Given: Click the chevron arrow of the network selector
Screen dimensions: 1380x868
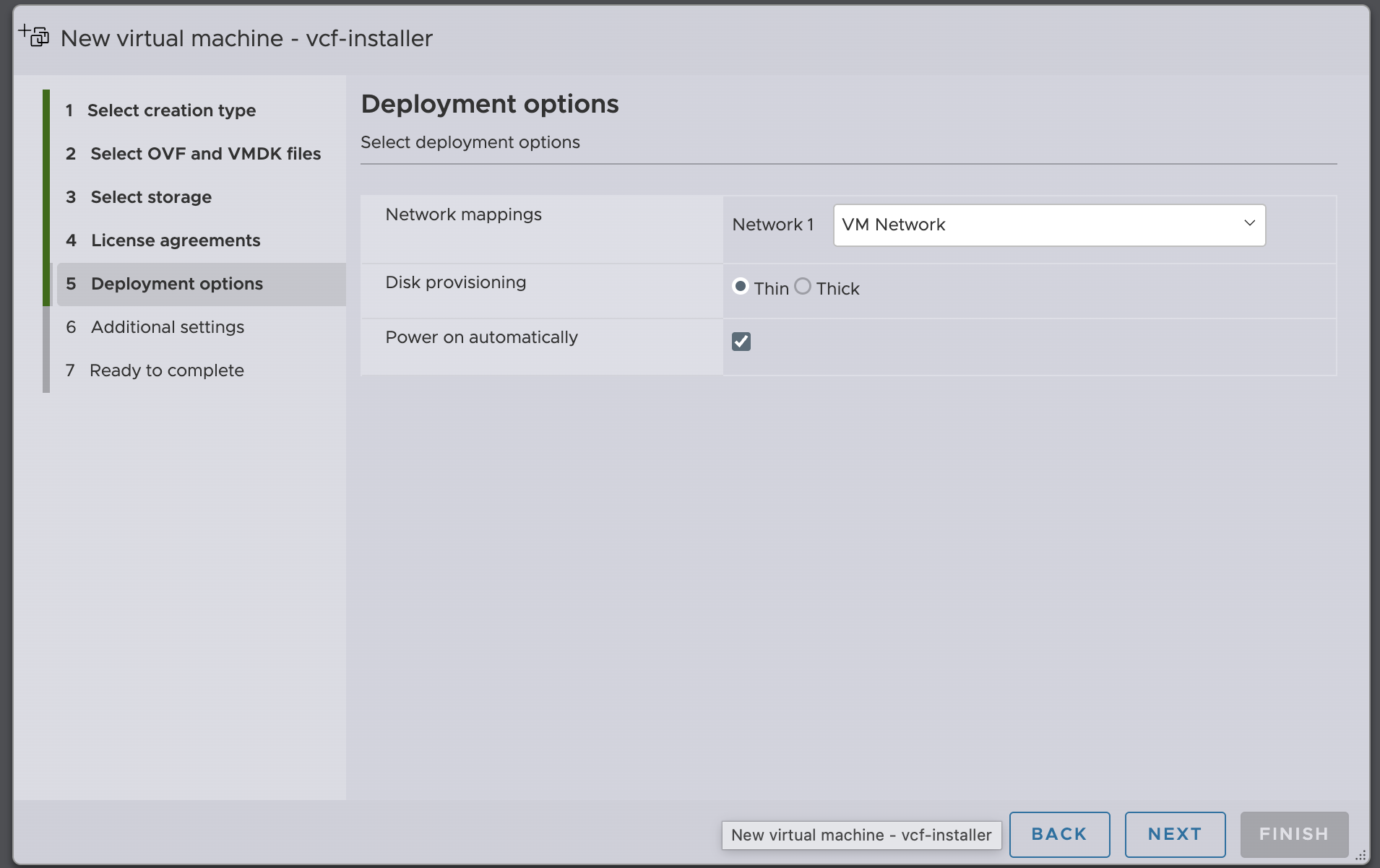Looking at the screenshot, I should 1249,223.
